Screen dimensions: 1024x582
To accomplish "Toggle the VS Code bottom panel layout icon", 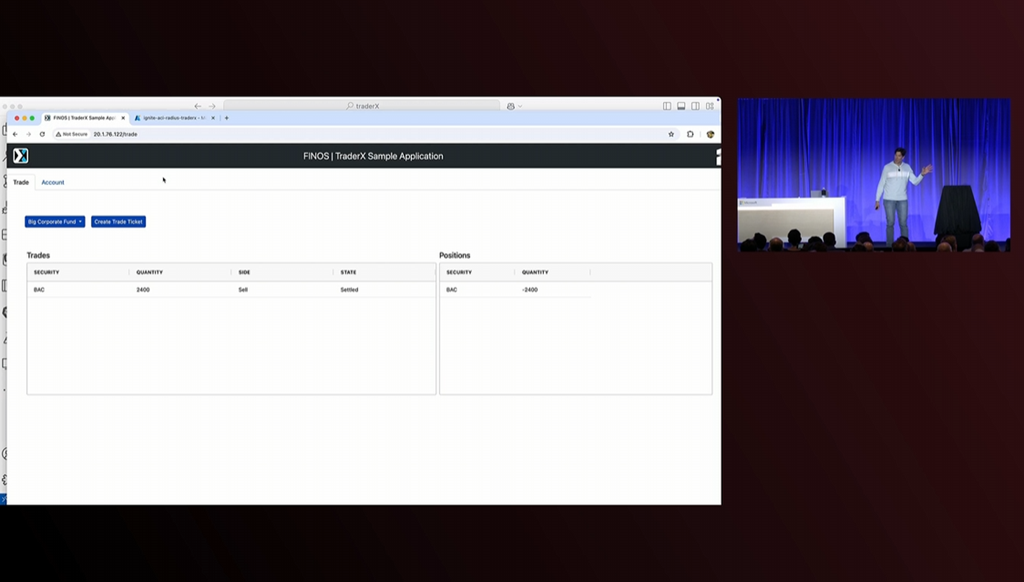I will [681, 106].
